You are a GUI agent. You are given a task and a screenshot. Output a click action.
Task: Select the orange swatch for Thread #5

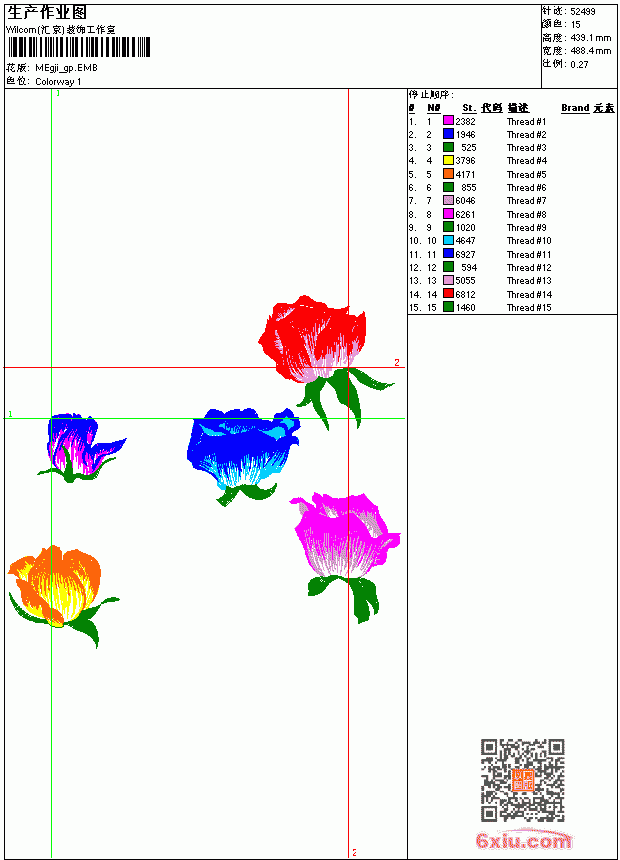(x=448, y=174)
